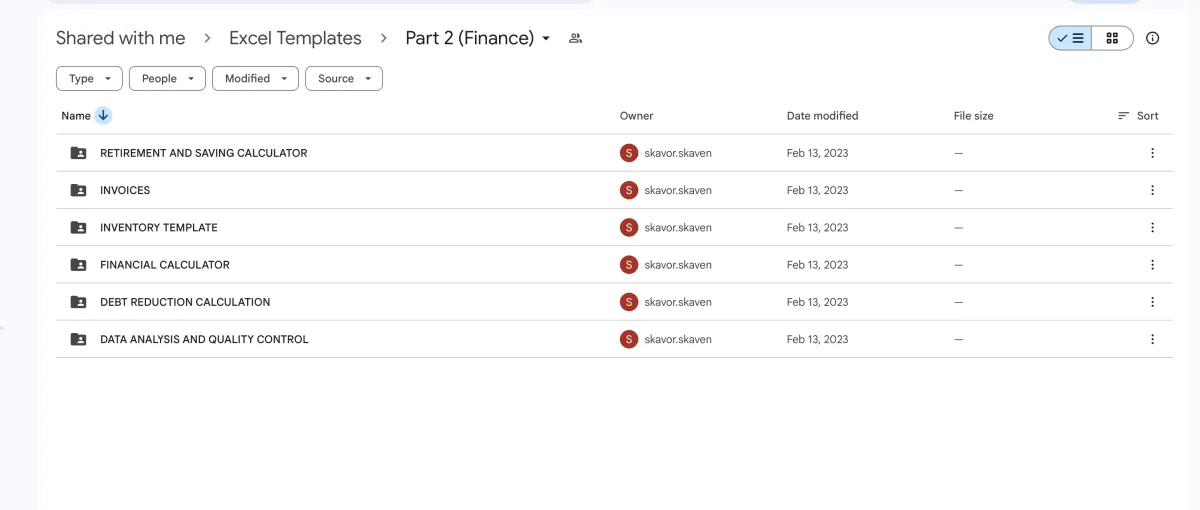Click the INVENTORY TEMPLATE folder icon
Image resolution: width=1200 pixels, height=510 pixels.
pyautogui.click(x=78, y=228)
